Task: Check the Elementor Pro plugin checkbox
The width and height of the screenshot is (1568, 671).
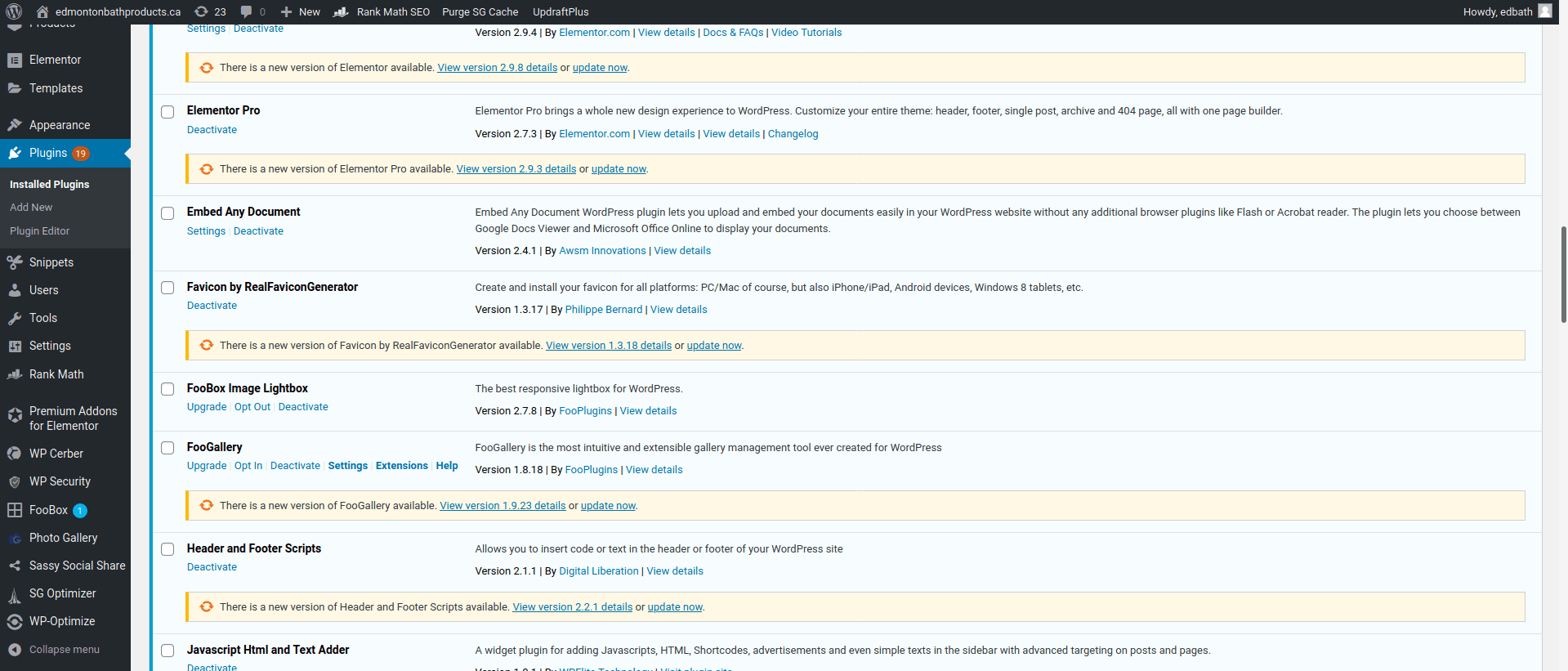Action: 168,112
